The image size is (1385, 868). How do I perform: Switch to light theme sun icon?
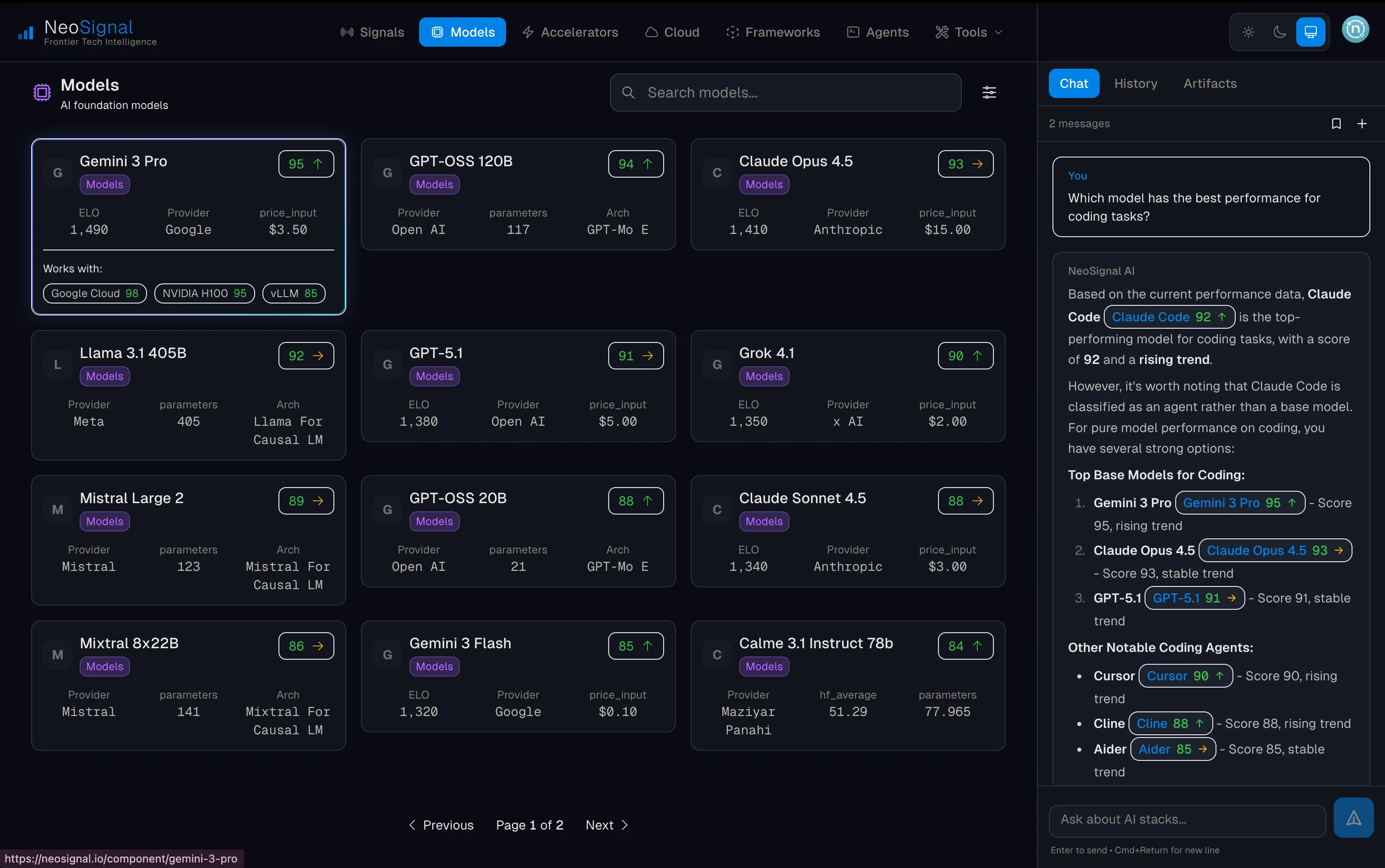[1249, 32]
